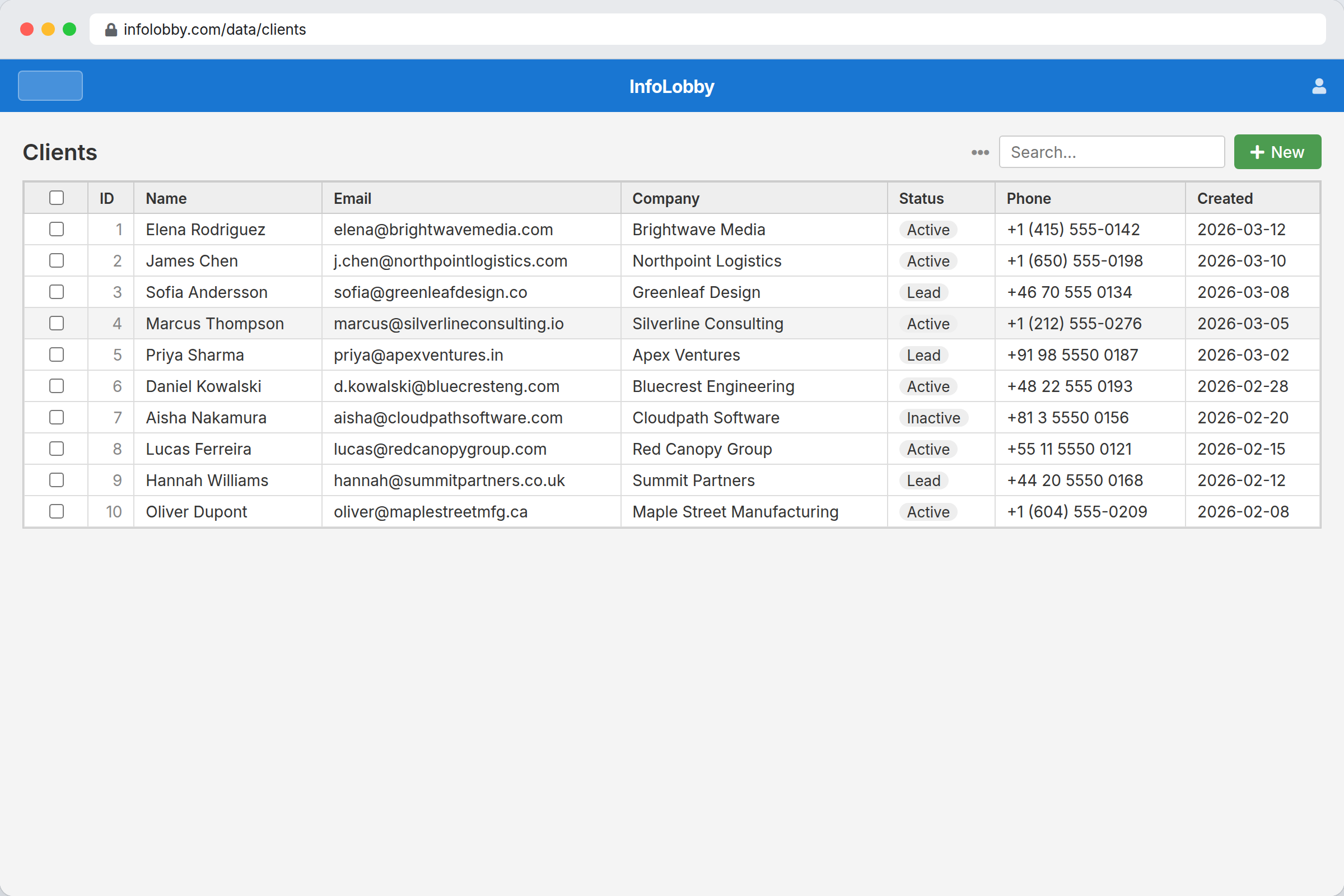Select the checkbox for Priya Sharma
The width and height of the screenshot is (1344, 896).
56,354
